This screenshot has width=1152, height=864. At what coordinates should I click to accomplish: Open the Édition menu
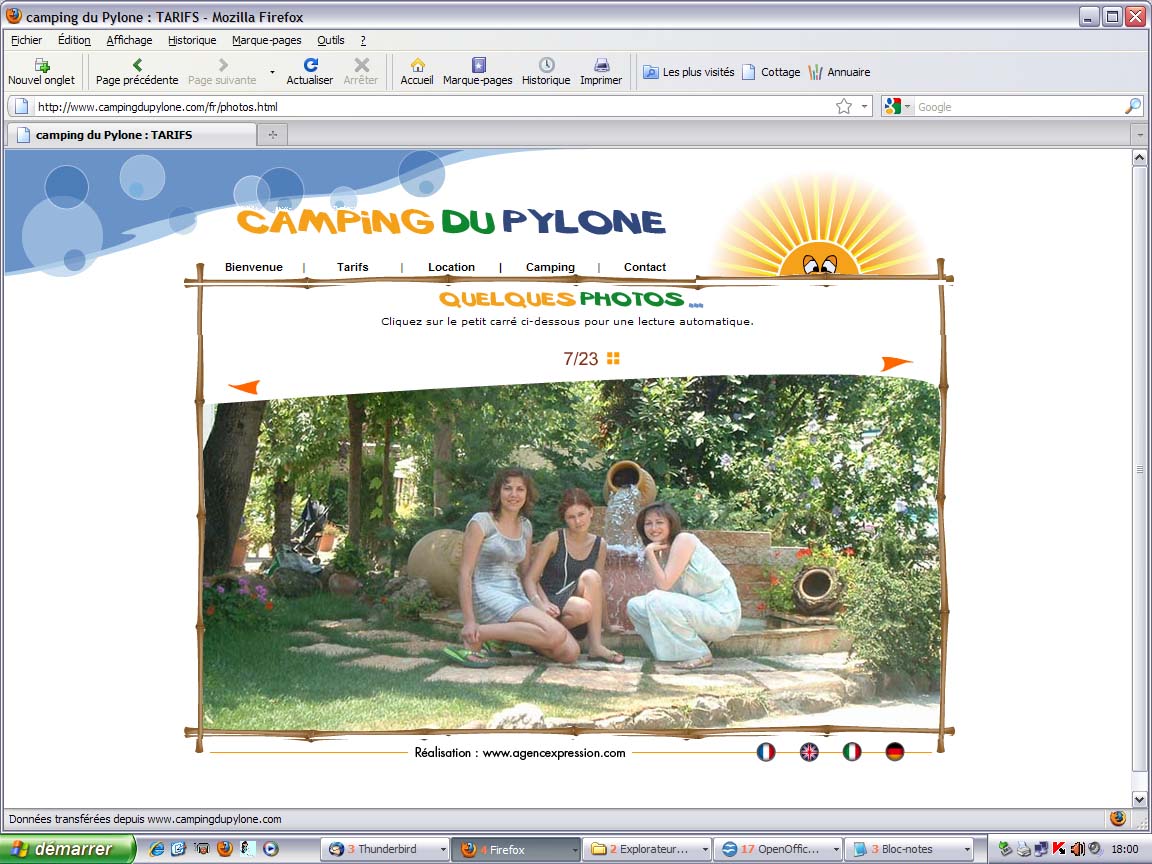[74, 40]
